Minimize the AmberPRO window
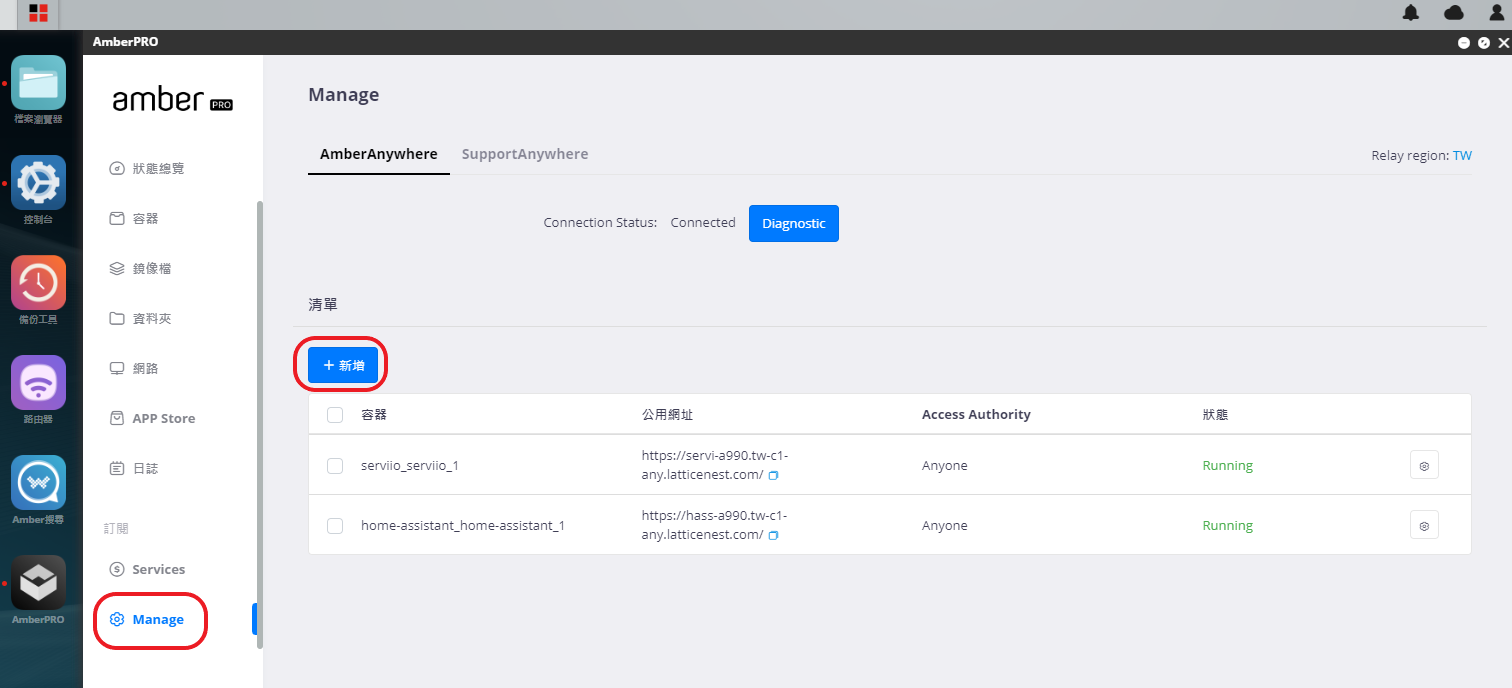1512x688 pixels. [x=1464, y=43]
